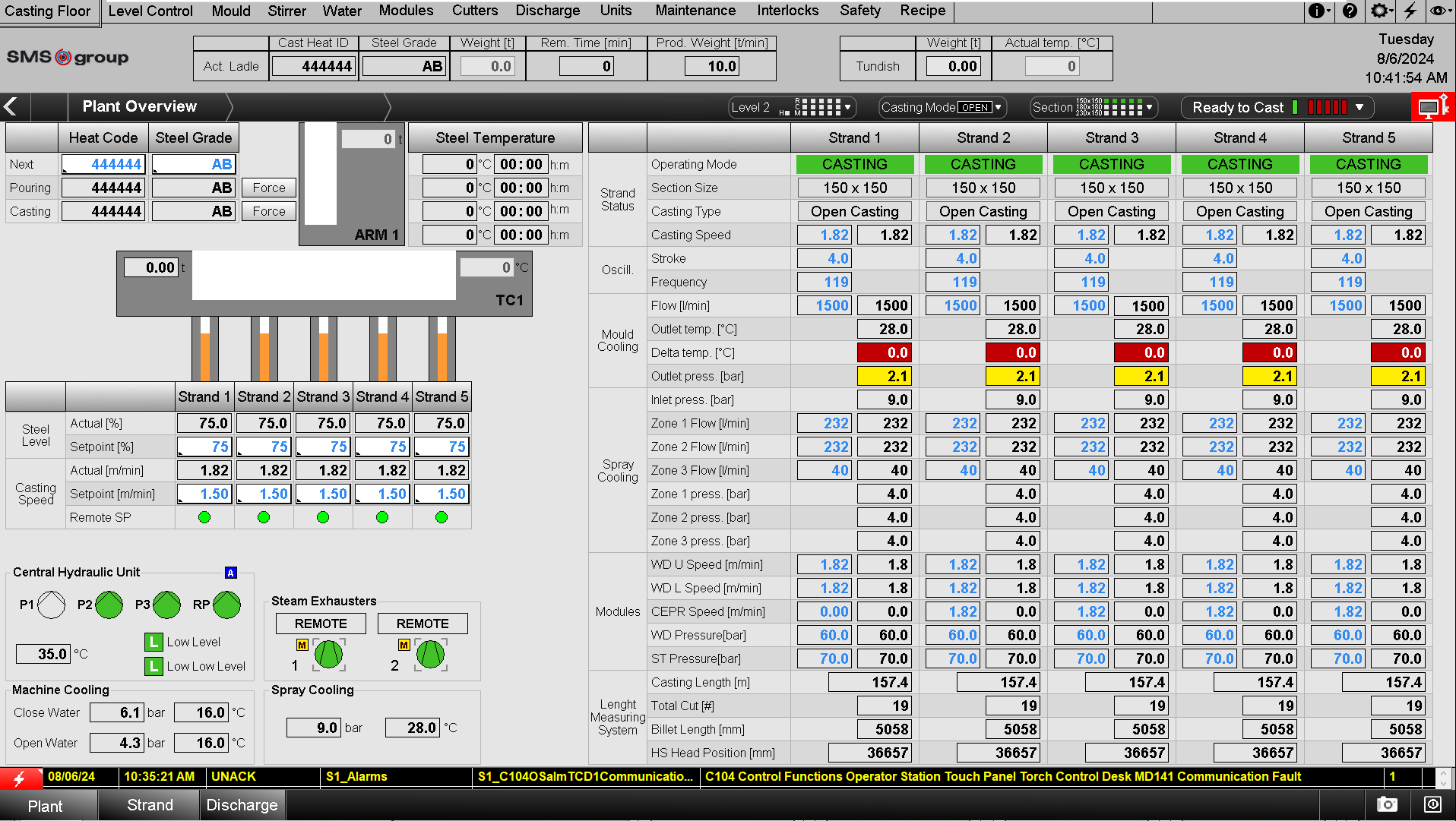Screen dimensions: 1456x821
Task: Expand the second breadcrumb chevron
Action: (387, 107)
